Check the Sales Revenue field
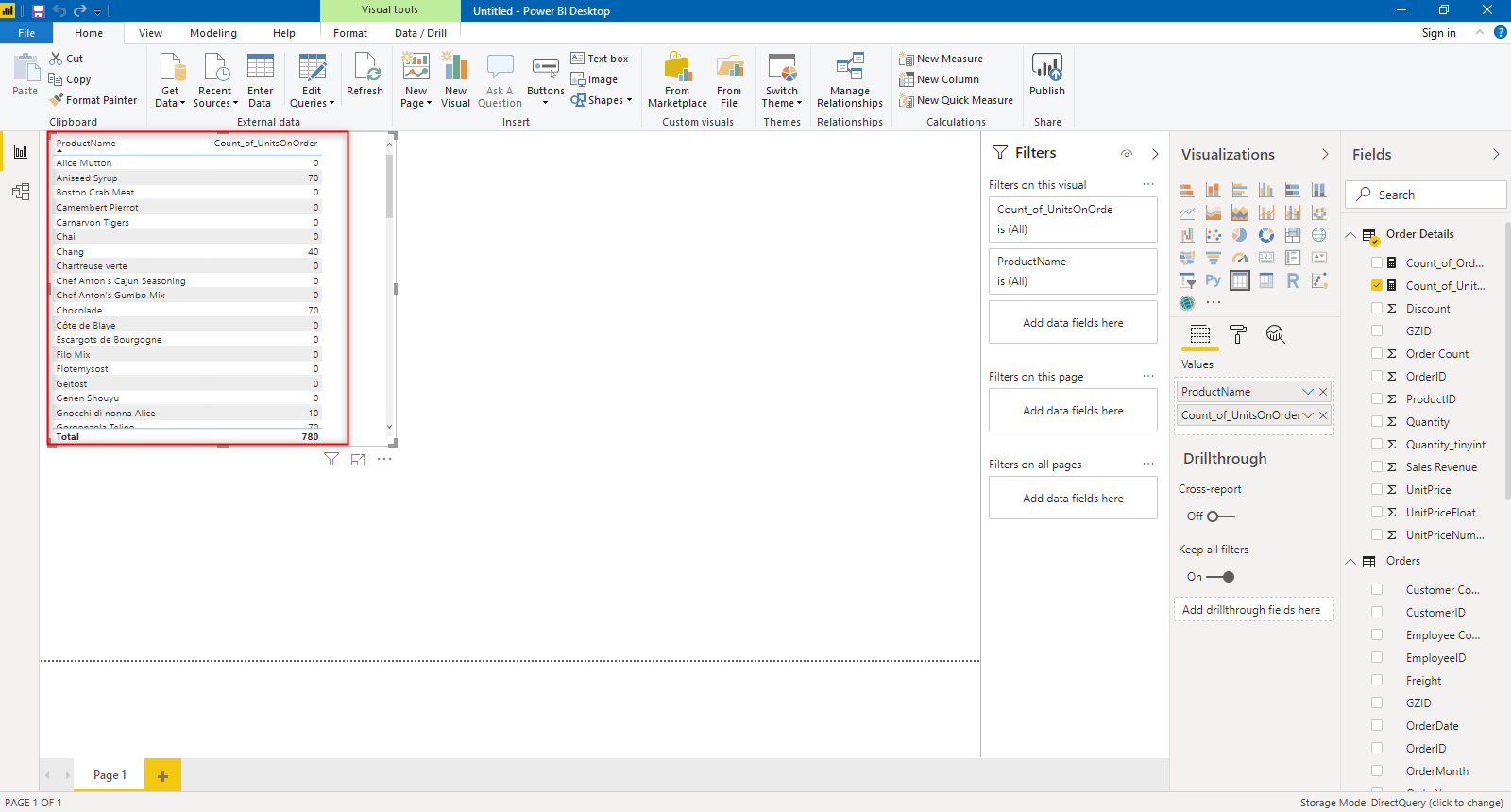 pyautogui.click(x=1377, y=467)
